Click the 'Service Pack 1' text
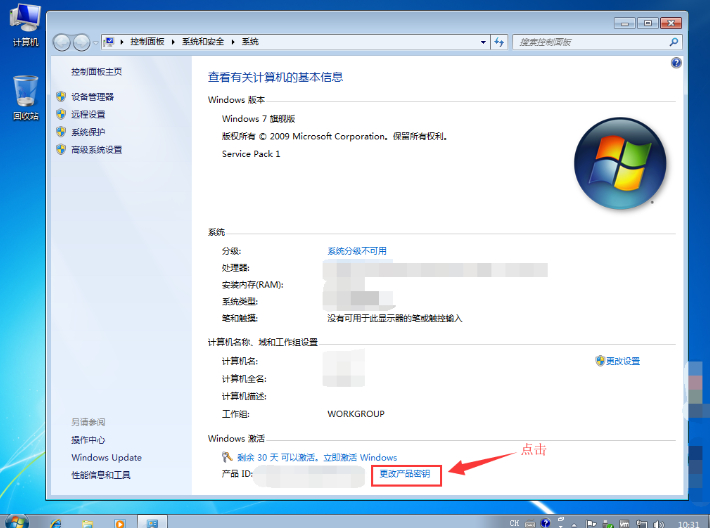 tap(251, 154)
